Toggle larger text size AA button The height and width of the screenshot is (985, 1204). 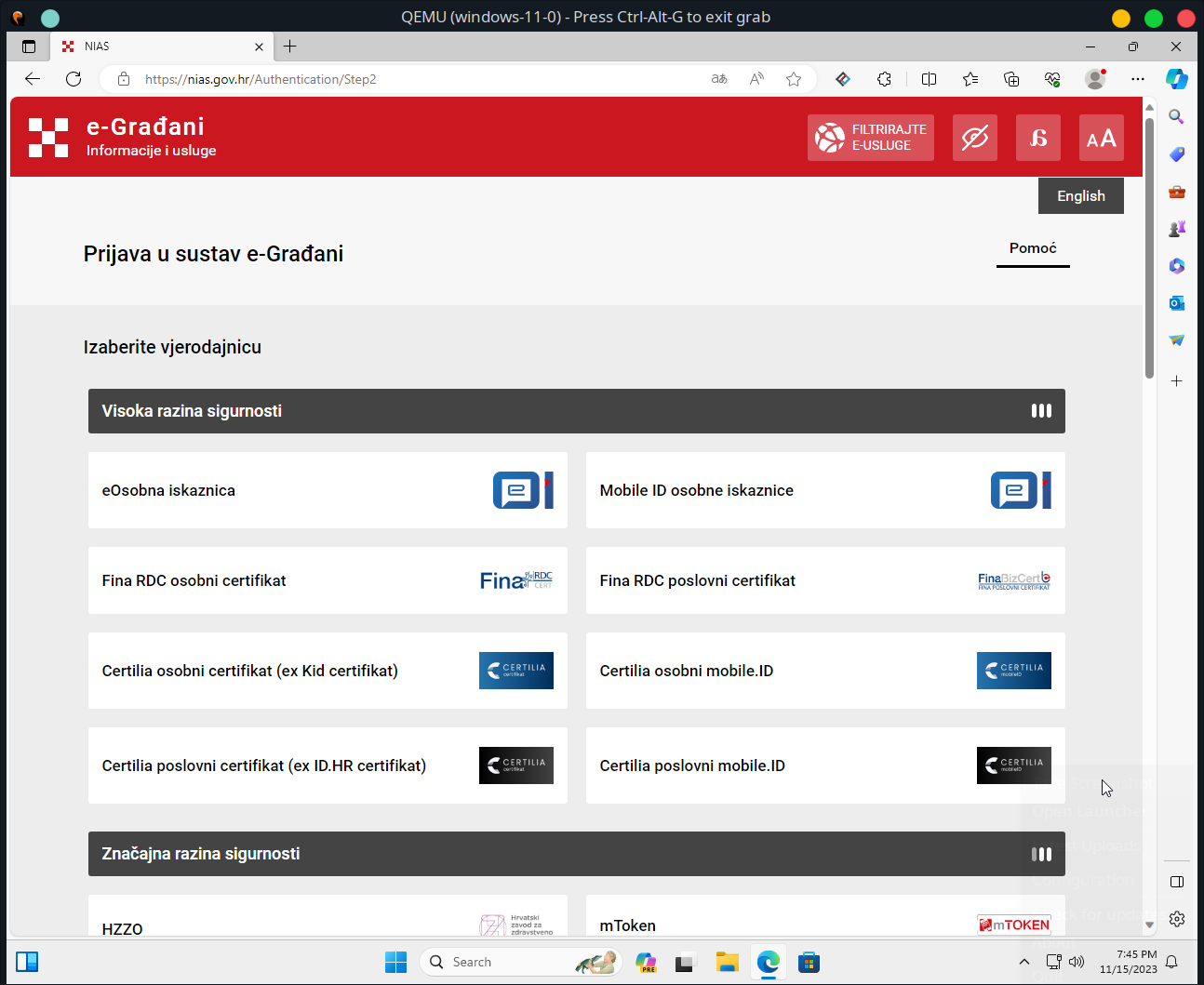pyautogui.click(x=1101, y=138)
